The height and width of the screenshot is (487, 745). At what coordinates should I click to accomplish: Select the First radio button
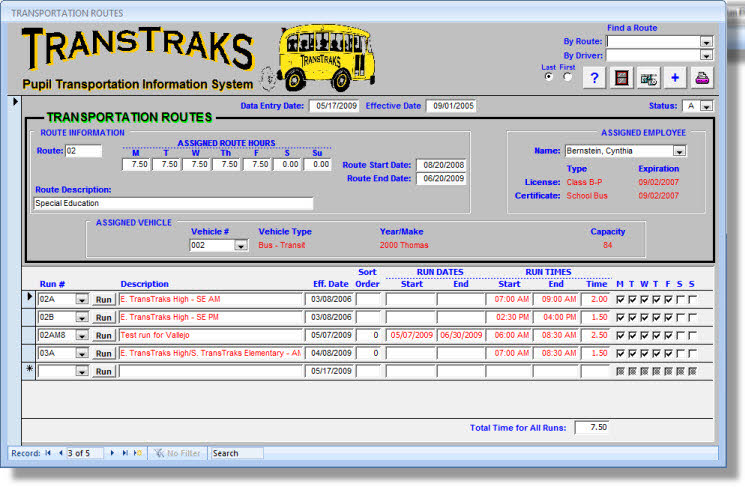(x=569, y=76)
